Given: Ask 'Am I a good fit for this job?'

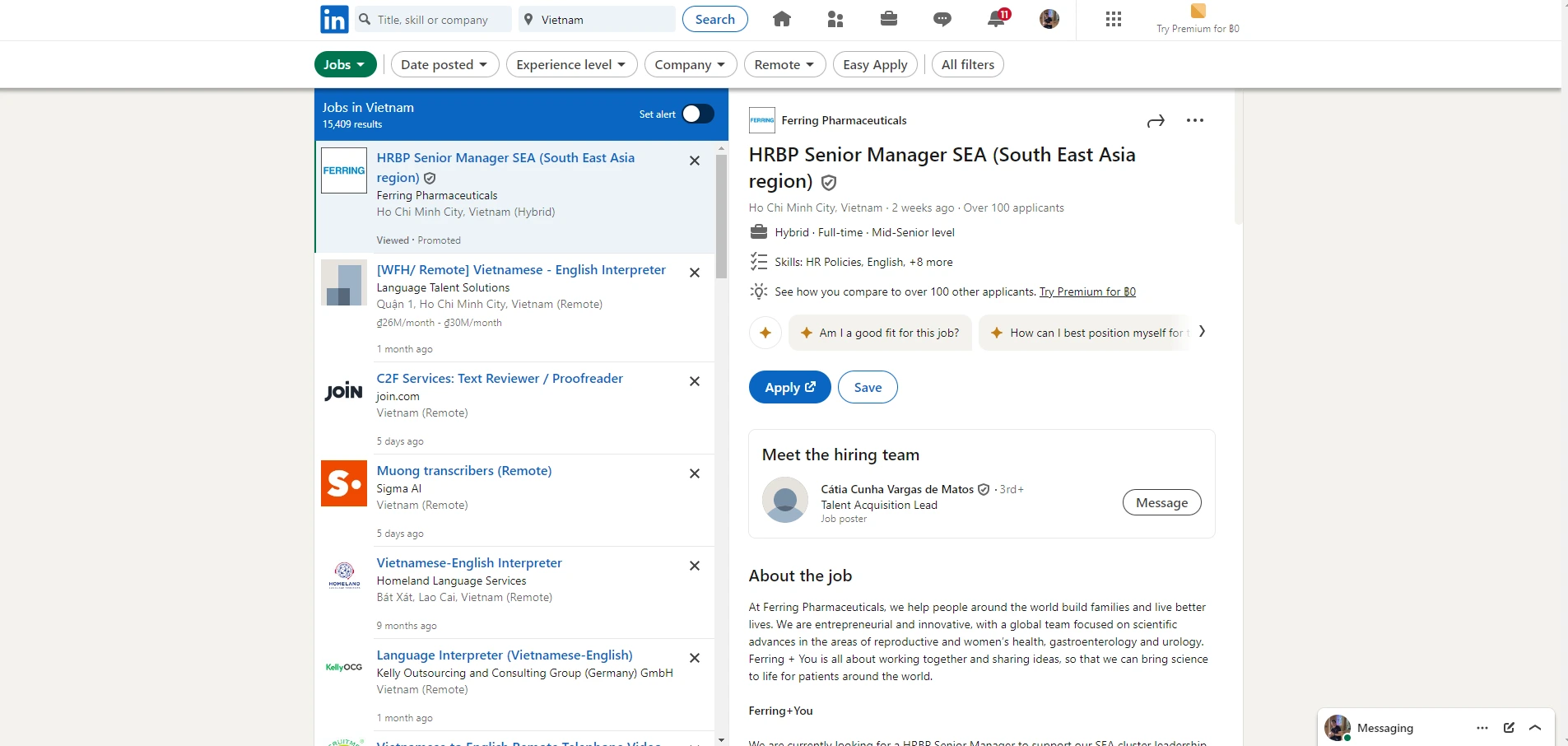Looking at the screenshot, I should point(880,333).
